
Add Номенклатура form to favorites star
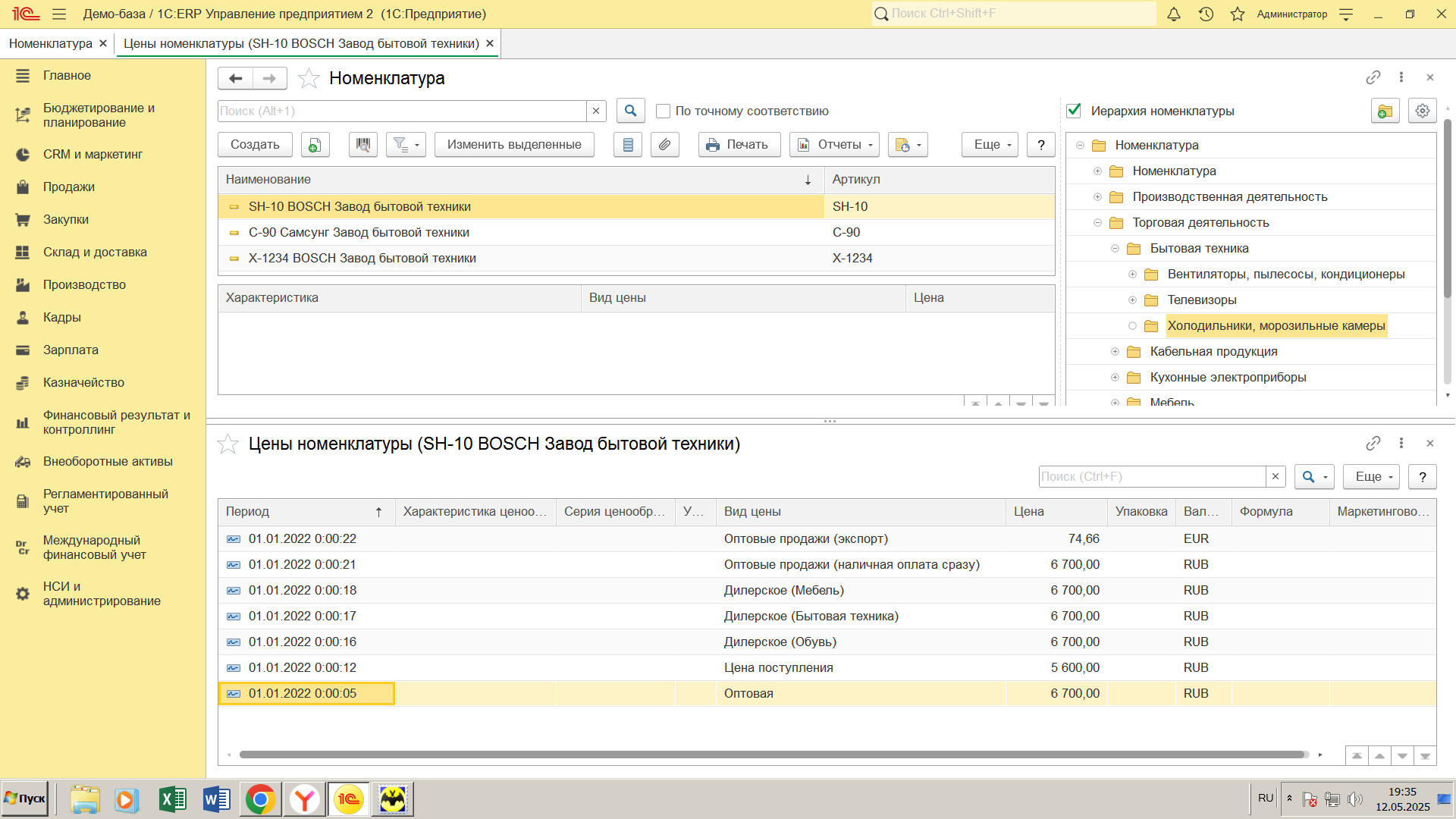coord(309,78)
